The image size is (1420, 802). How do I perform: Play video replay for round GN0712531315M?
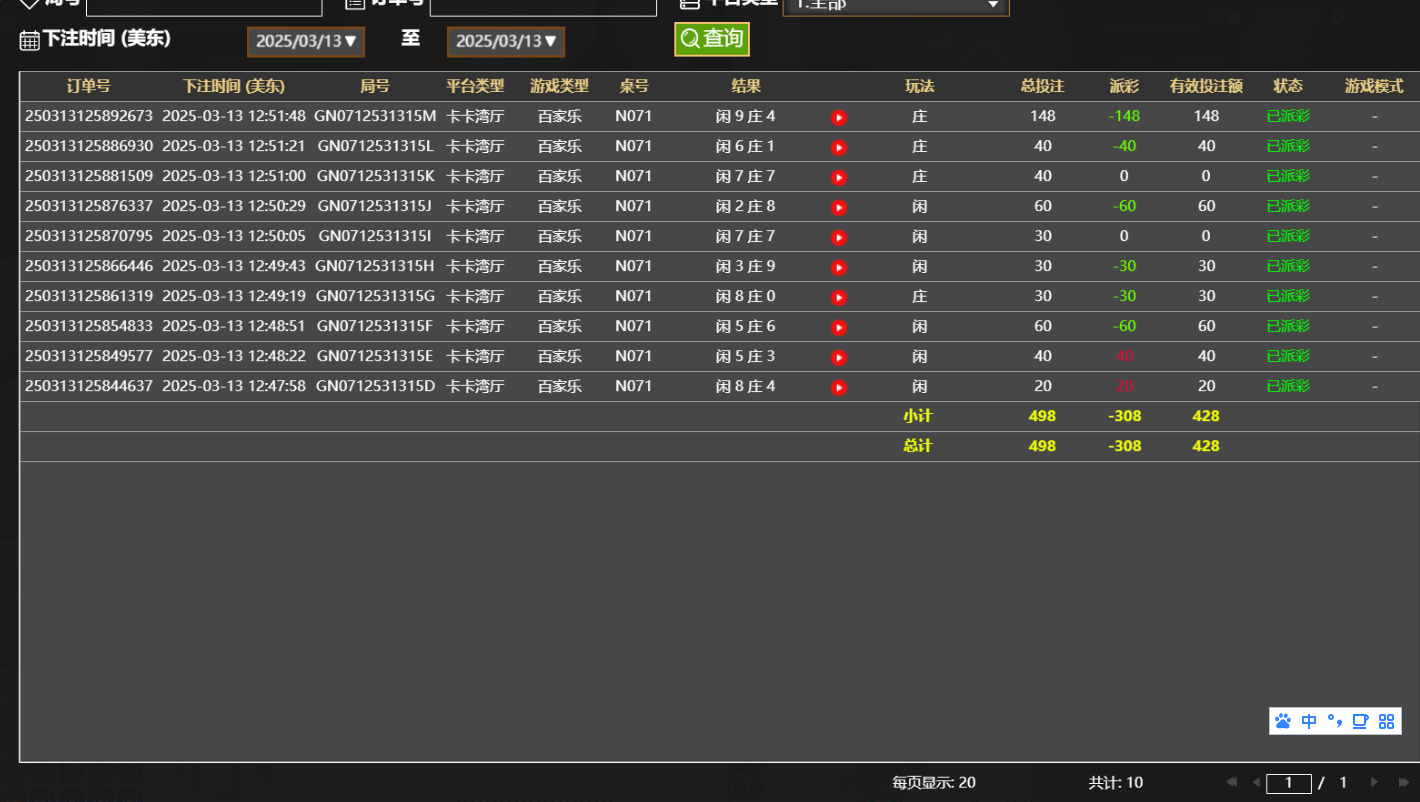839,117
